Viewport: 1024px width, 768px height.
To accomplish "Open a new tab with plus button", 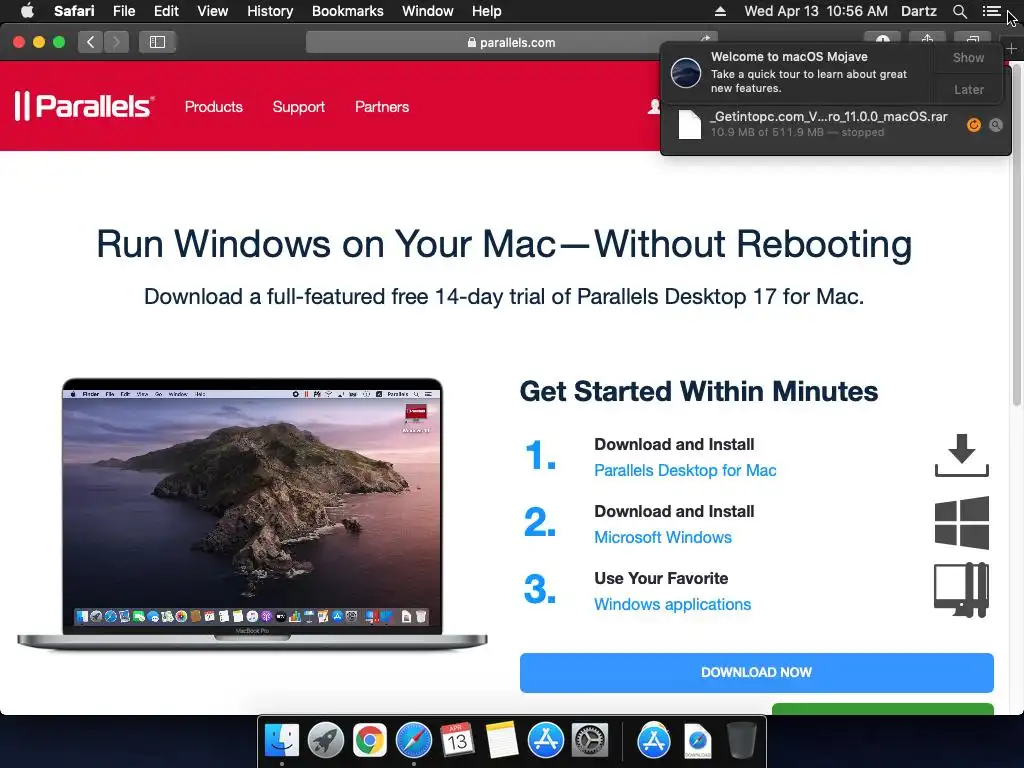I will tap(1011, 48).
